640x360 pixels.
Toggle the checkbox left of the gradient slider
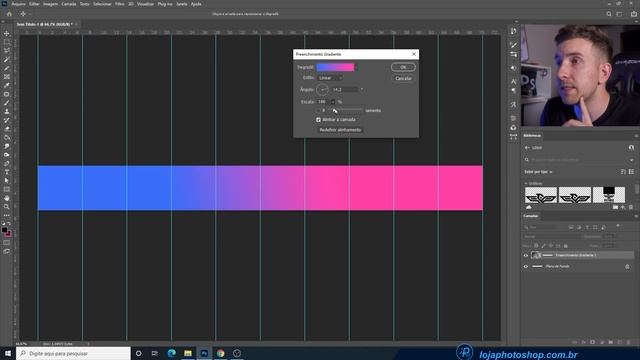[x=318, y=110]
